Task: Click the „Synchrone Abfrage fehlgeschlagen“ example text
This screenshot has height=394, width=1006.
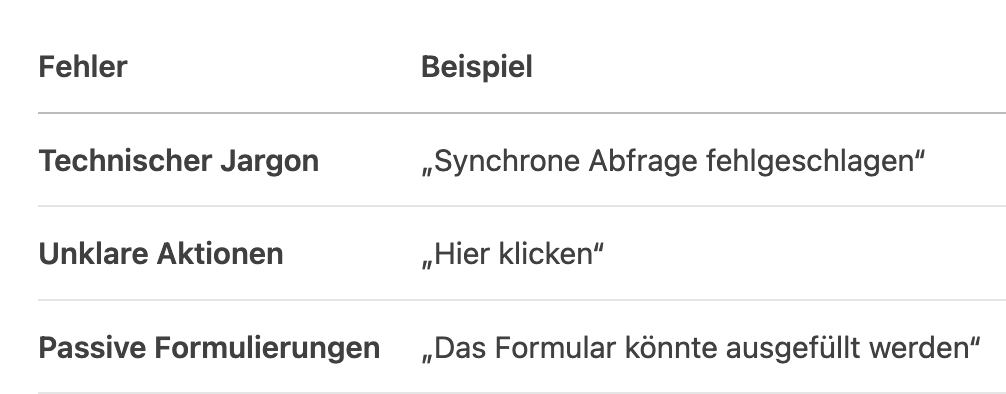Action: [x=673, y=161]
